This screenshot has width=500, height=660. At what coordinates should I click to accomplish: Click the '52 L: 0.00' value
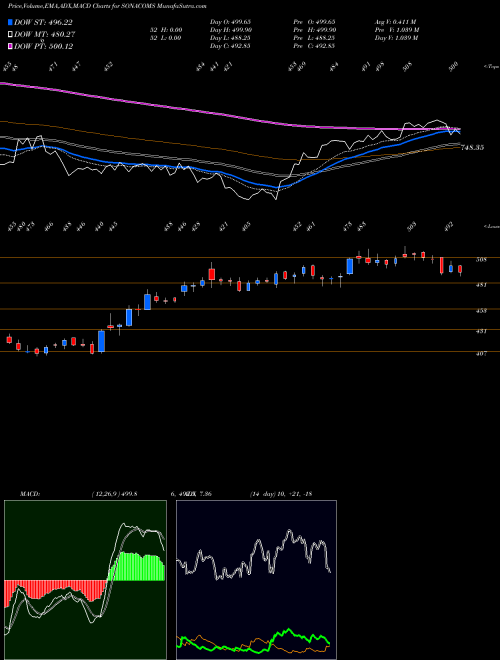point(165,38)
